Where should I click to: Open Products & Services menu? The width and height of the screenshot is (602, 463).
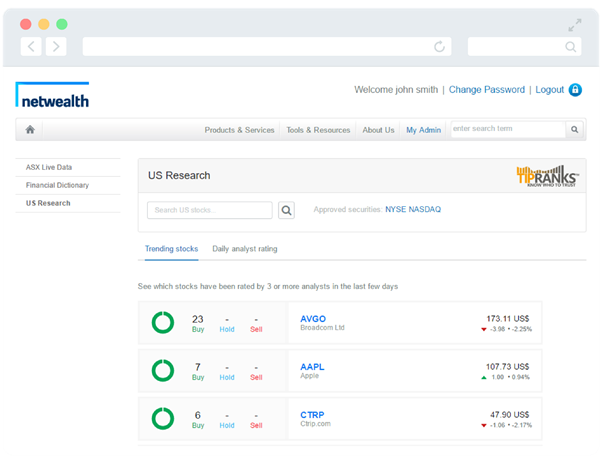click(239, 130)
